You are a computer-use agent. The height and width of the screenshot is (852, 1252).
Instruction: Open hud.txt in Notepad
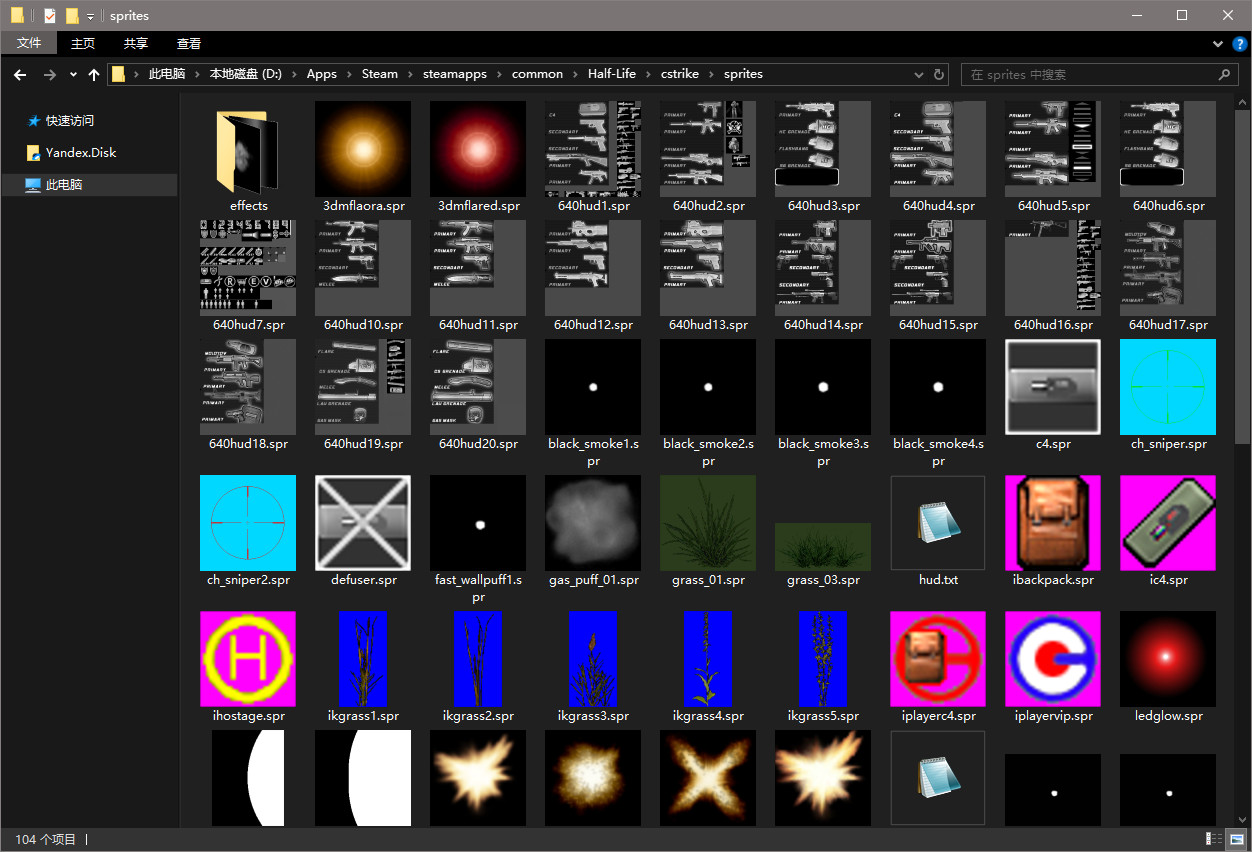coord(937,522)
